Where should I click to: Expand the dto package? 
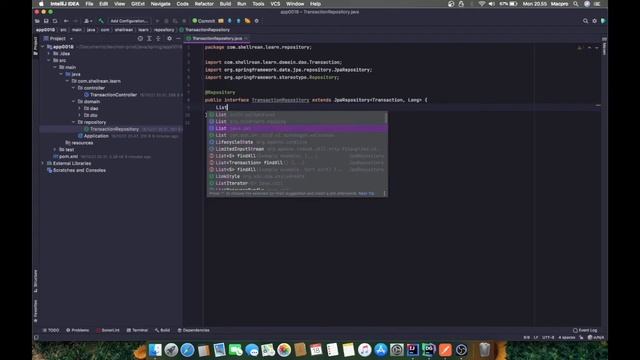click(x=80, y=116)
